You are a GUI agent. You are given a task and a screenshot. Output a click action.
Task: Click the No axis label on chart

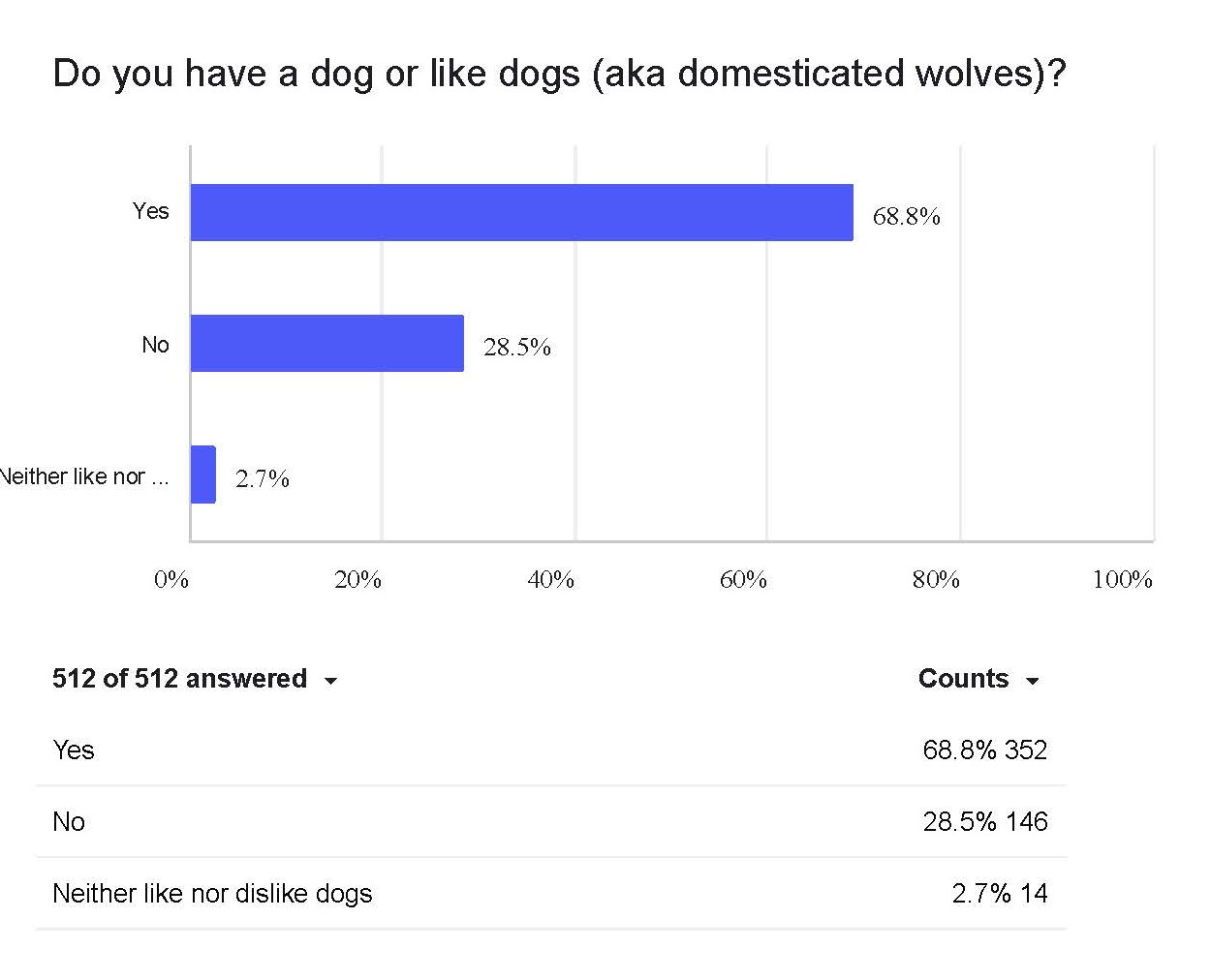tap(155, 344)
